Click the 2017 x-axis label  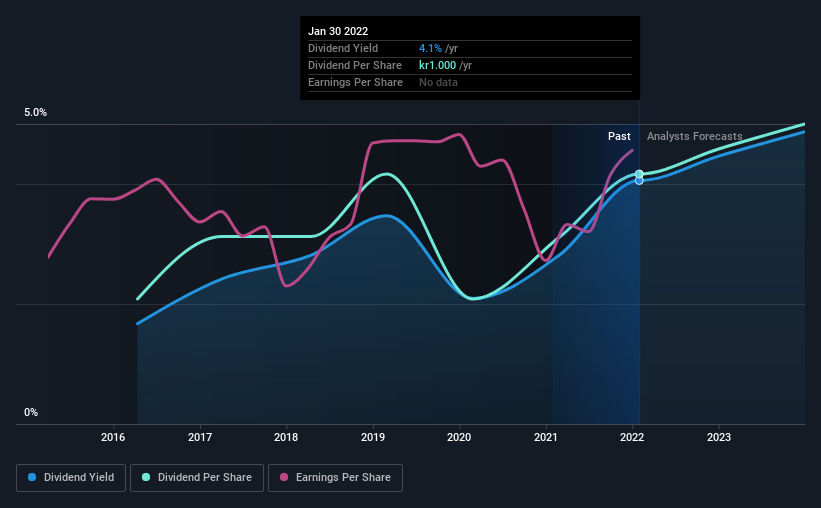click(x=200, y=437)
